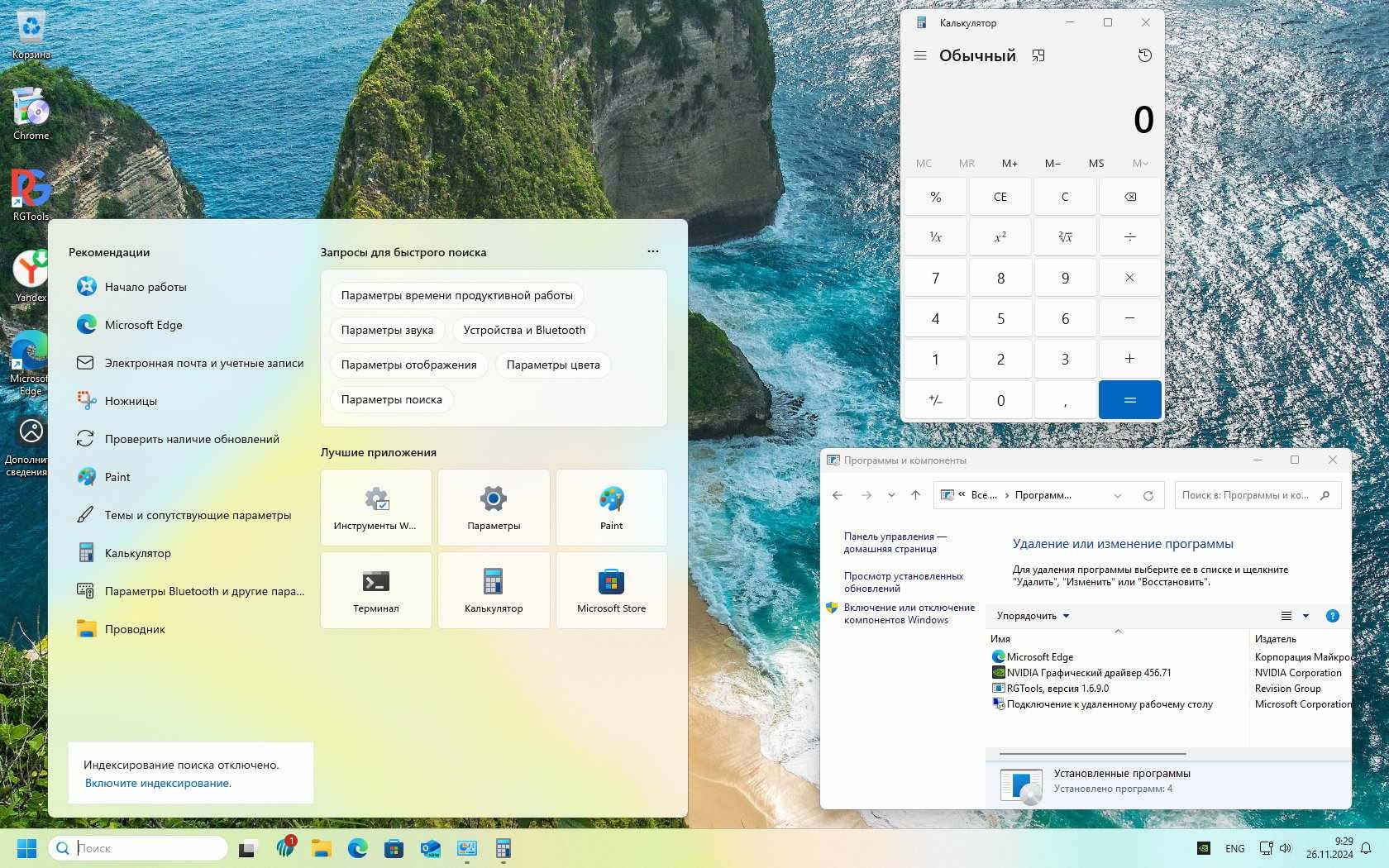1389x868 pixels.
Task: Open Темы и сопутствующие параметры
Action: [189, 515]
